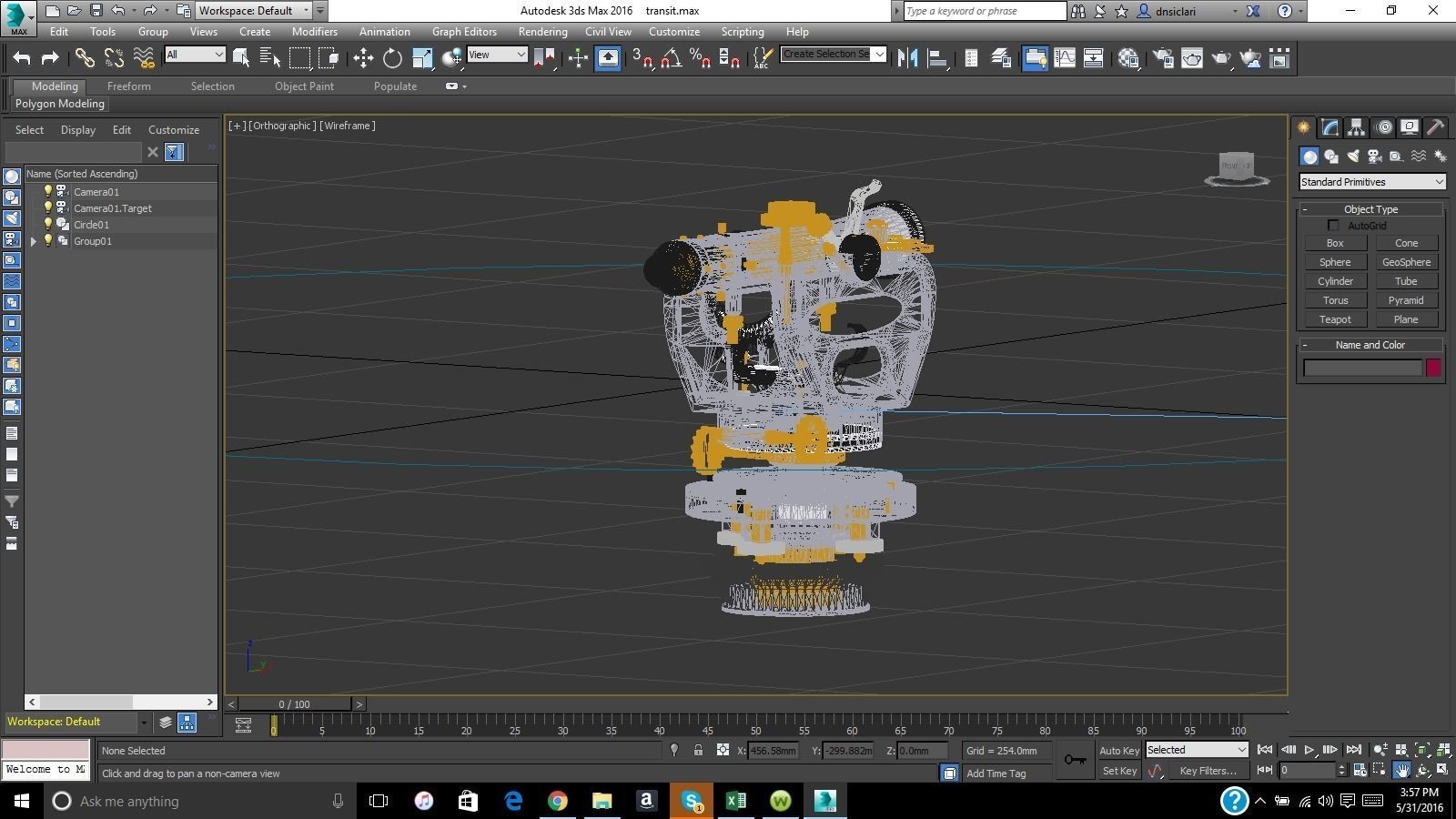Click the ViewCube in viewport corner

coord(1237,168)
